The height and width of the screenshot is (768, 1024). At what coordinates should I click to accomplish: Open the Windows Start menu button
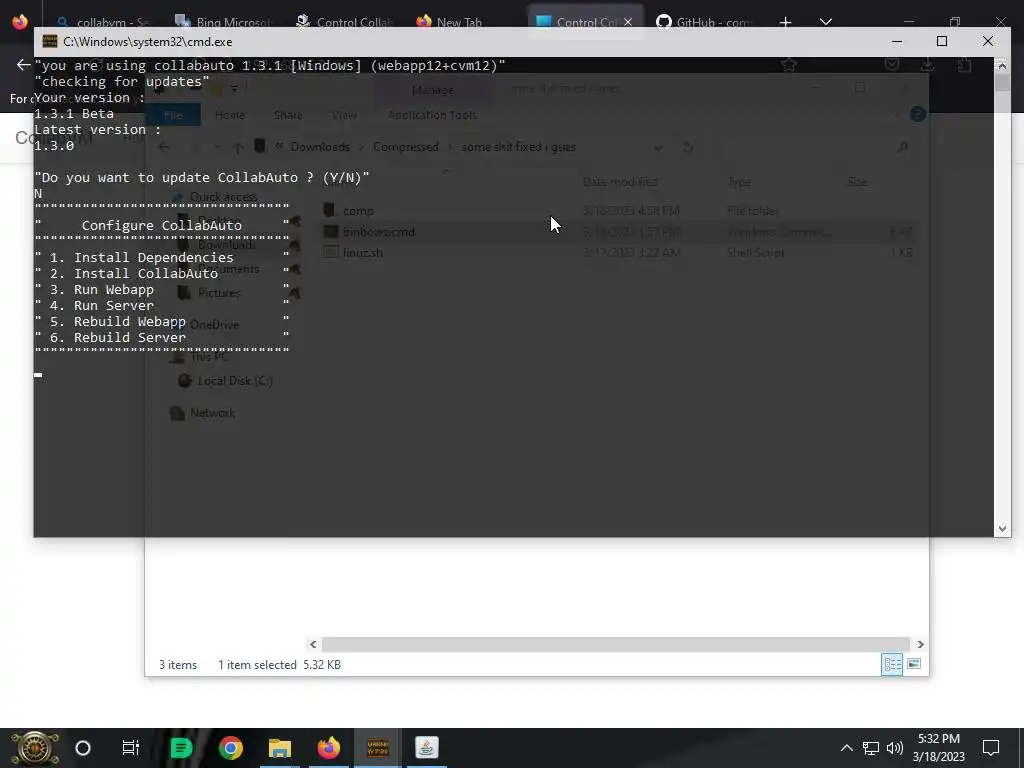click(x=34, y=748)
